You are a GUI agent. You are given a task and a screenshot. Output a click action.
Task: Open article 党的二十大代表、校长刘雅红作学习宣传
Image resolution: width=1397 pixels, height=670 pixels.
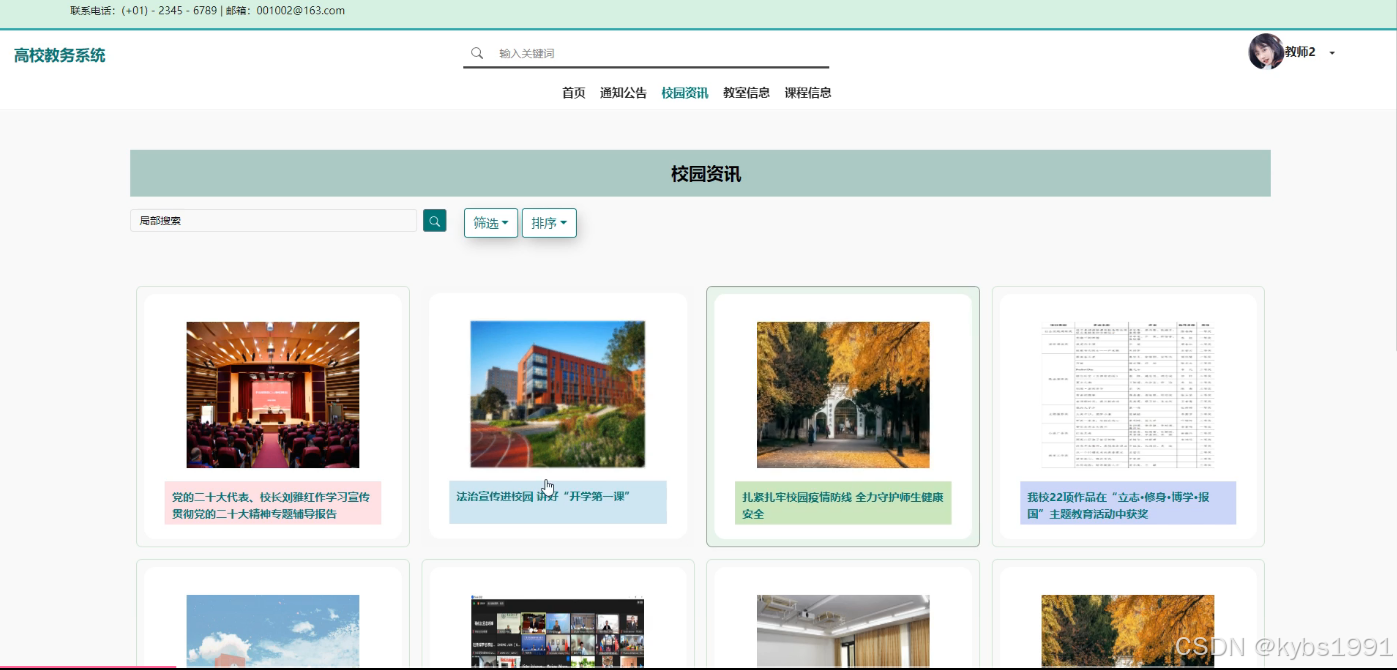273,505
